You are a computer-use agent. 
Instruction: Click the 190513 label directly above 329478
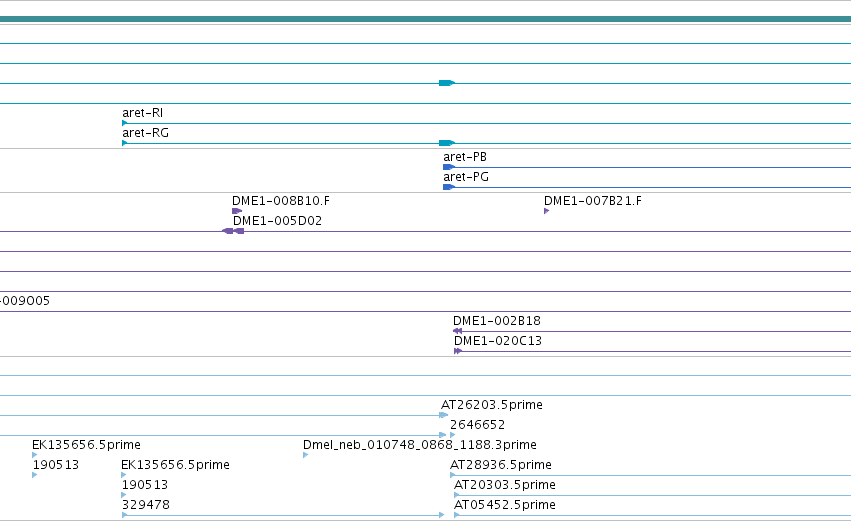(144, 485)
